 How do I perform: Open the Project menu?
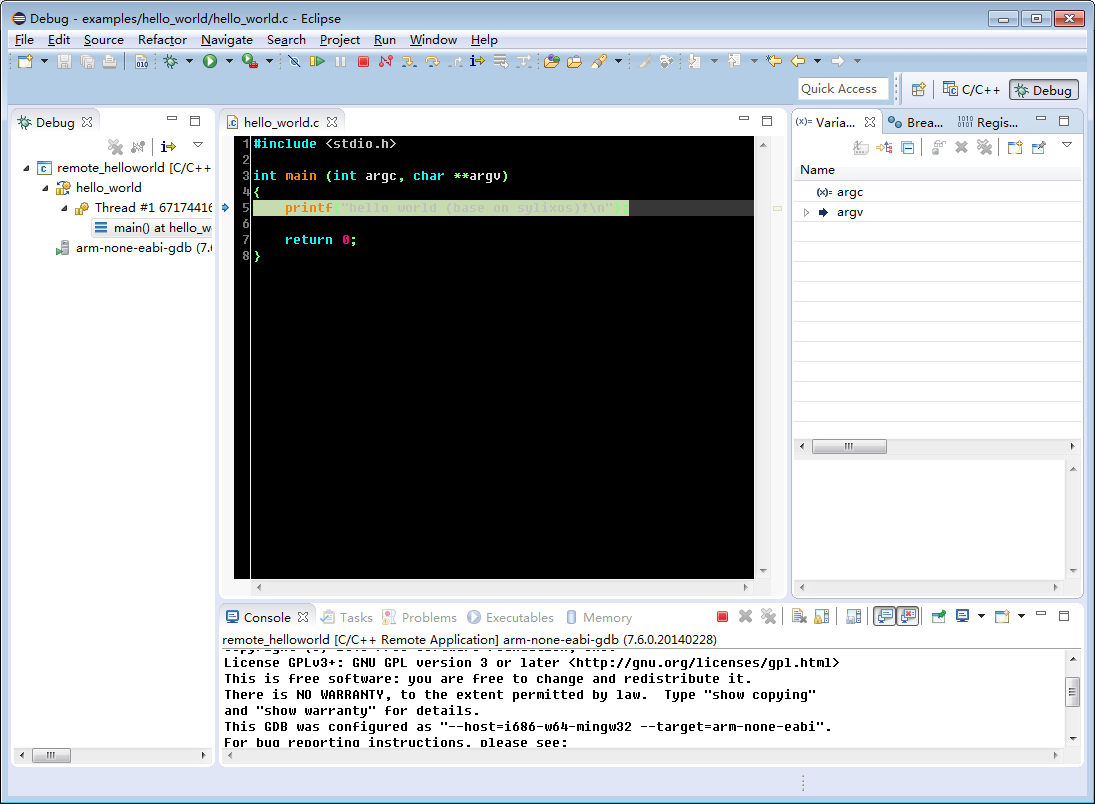(x=339, y=40)
